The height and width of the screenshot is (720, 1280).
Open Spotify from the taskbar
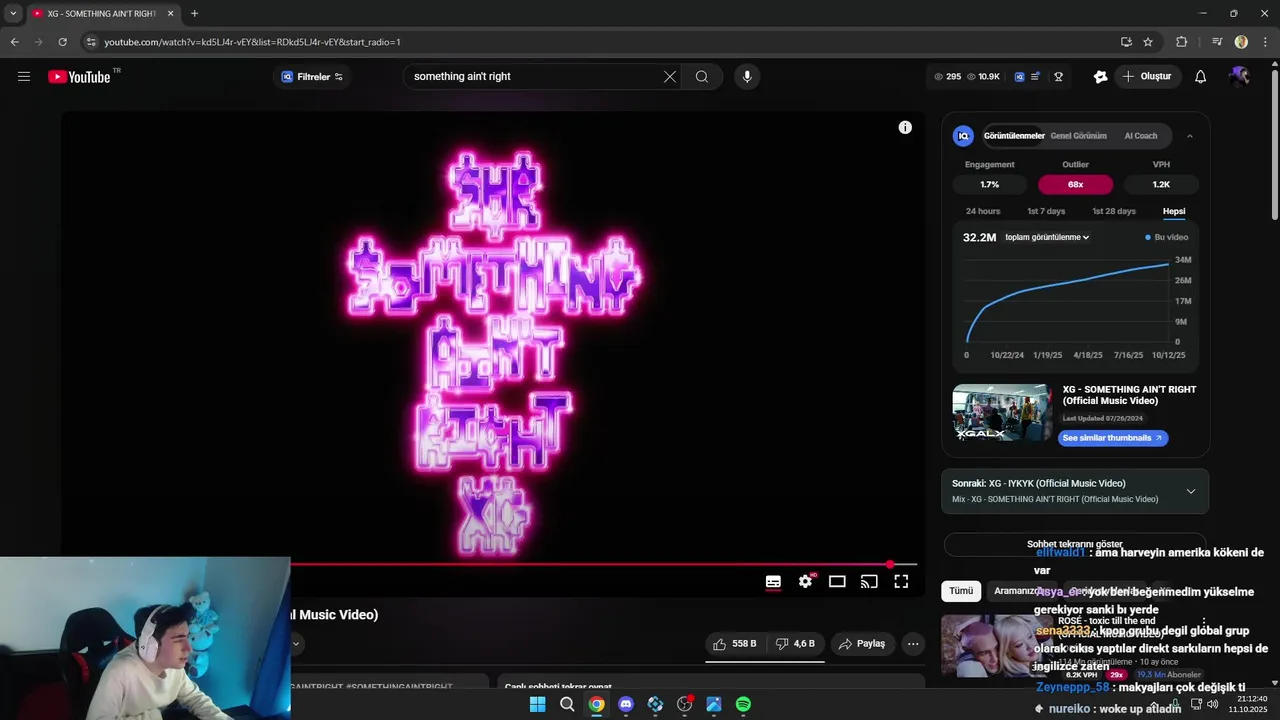coord(743,704)
